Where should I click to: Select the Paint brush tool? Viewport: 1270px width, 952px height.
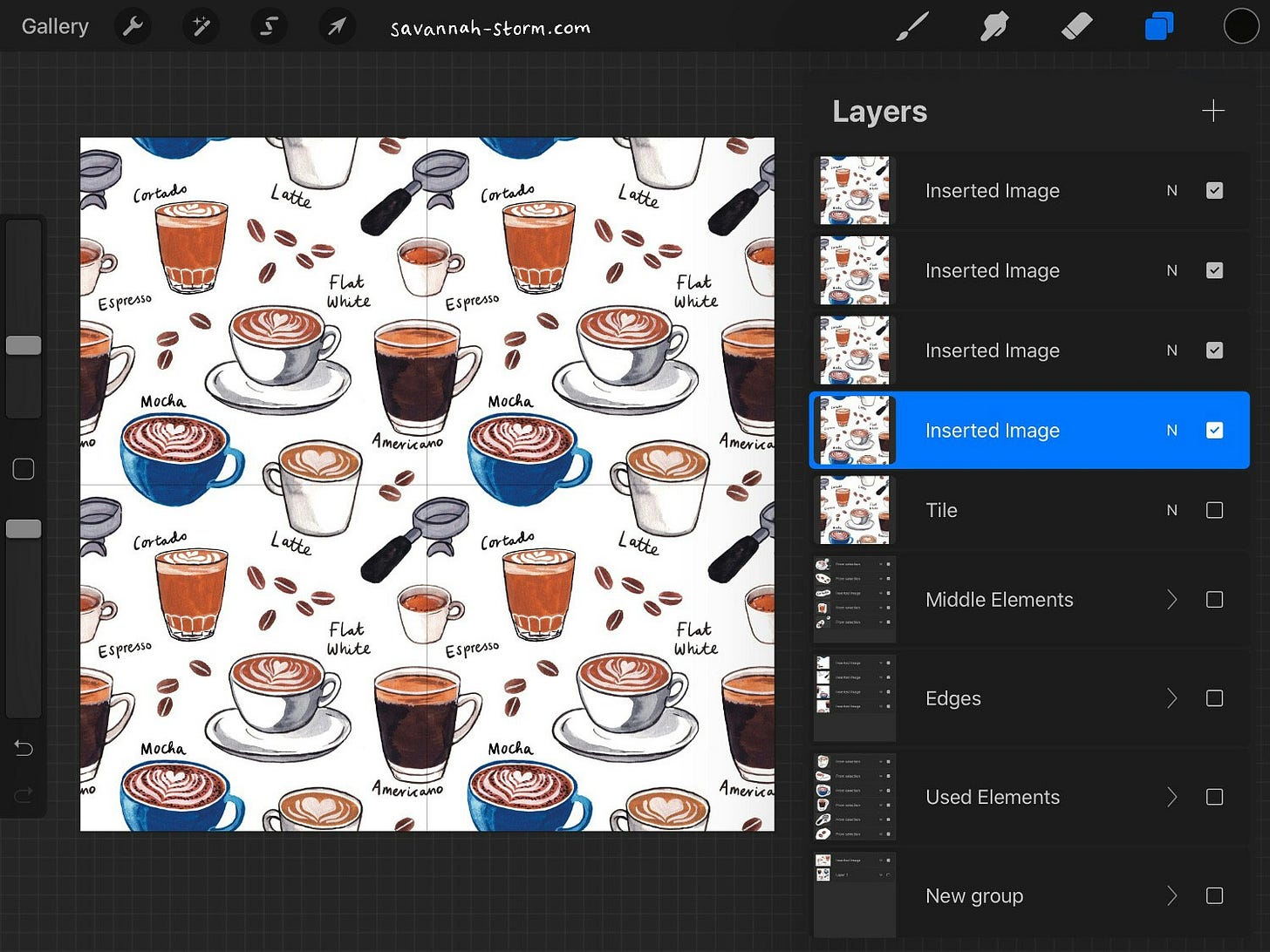[x=912, y=26]
